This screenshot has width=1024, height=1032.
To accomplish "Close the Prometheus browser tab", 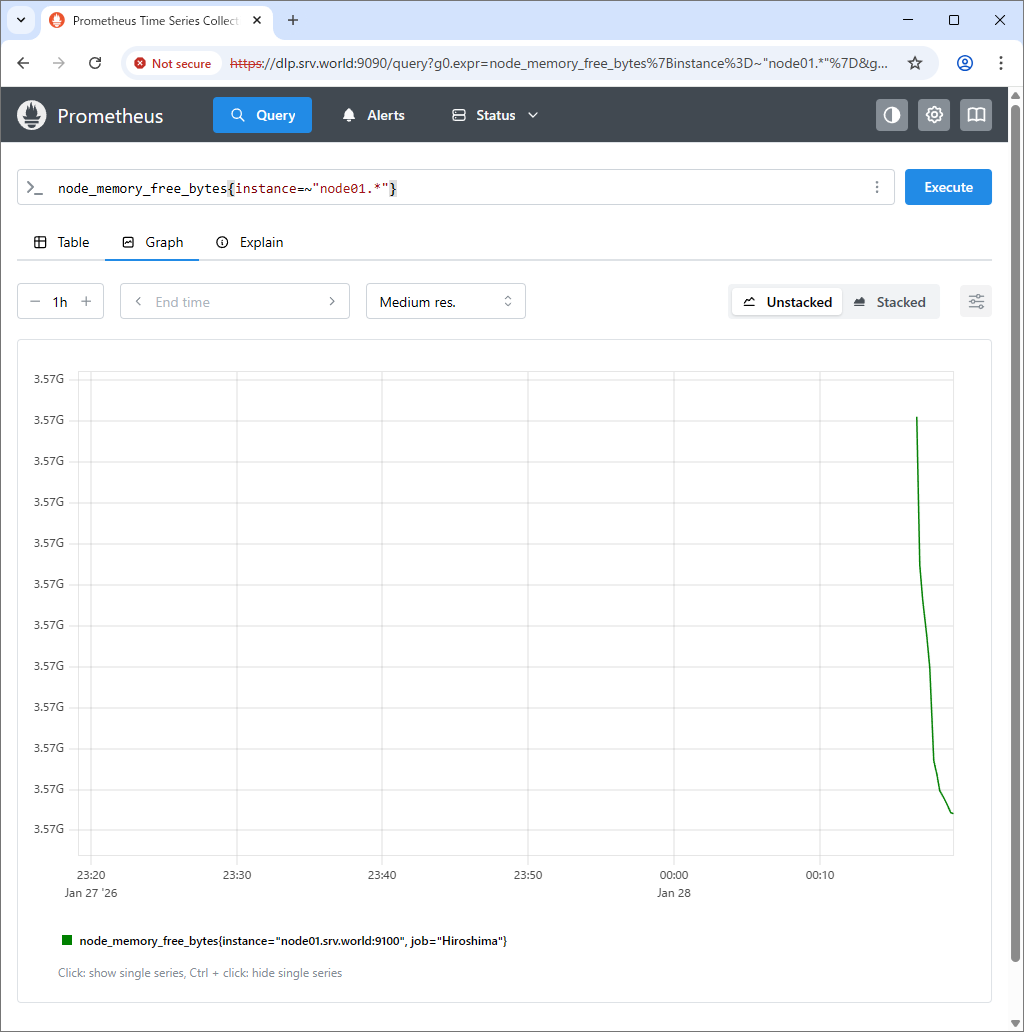I will pos(257,20).
